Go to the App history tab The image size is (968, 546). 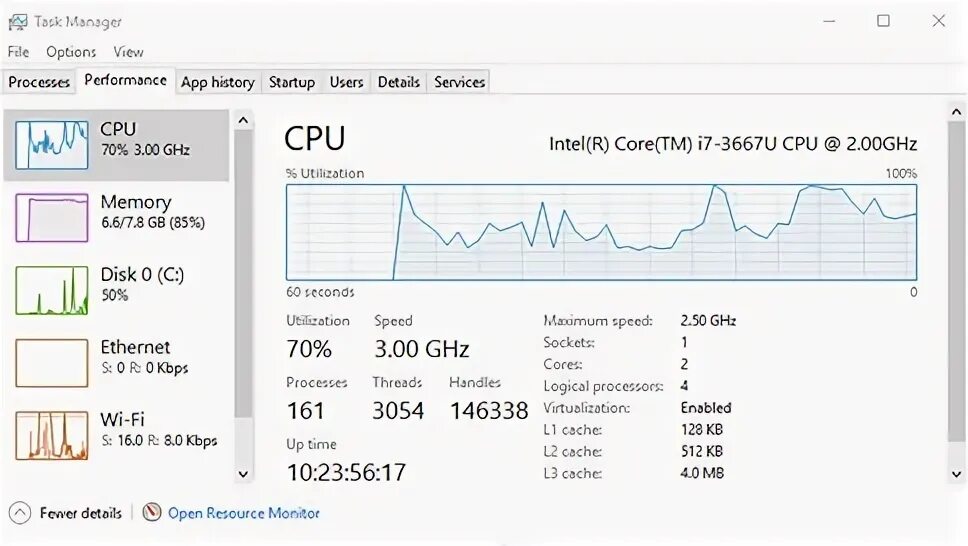[217, 82]
